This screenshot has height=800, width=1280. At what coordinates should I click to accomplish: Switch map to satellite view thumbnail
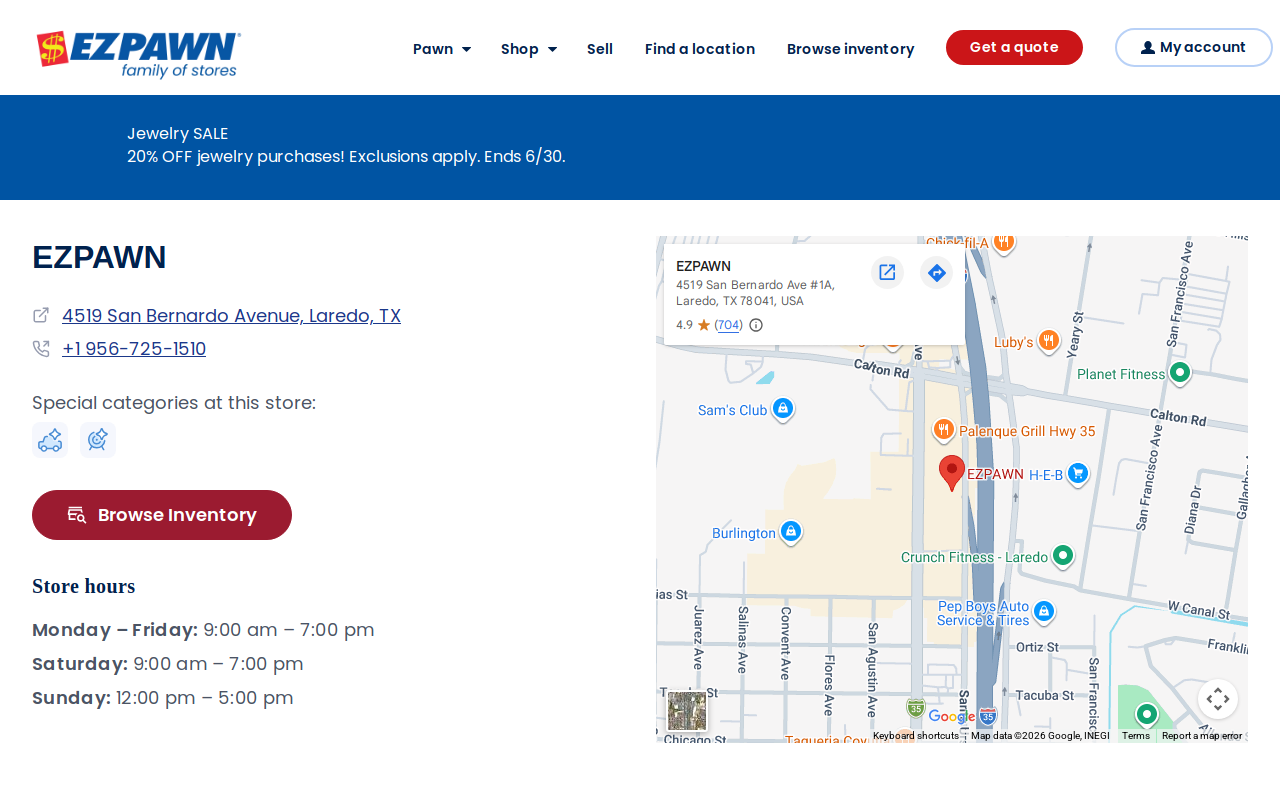(687, 711)
